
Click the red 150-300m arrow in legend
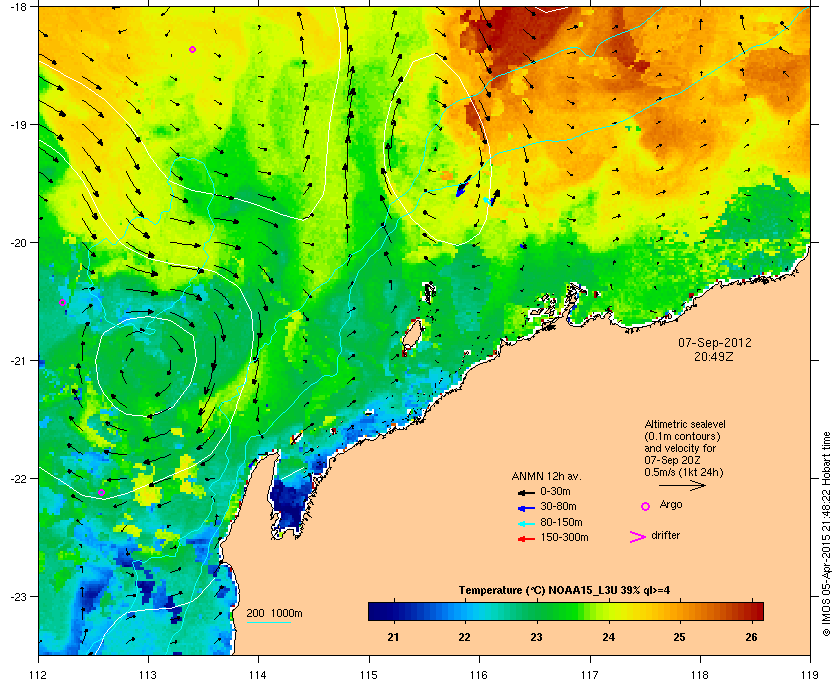(x=526, y=539)
